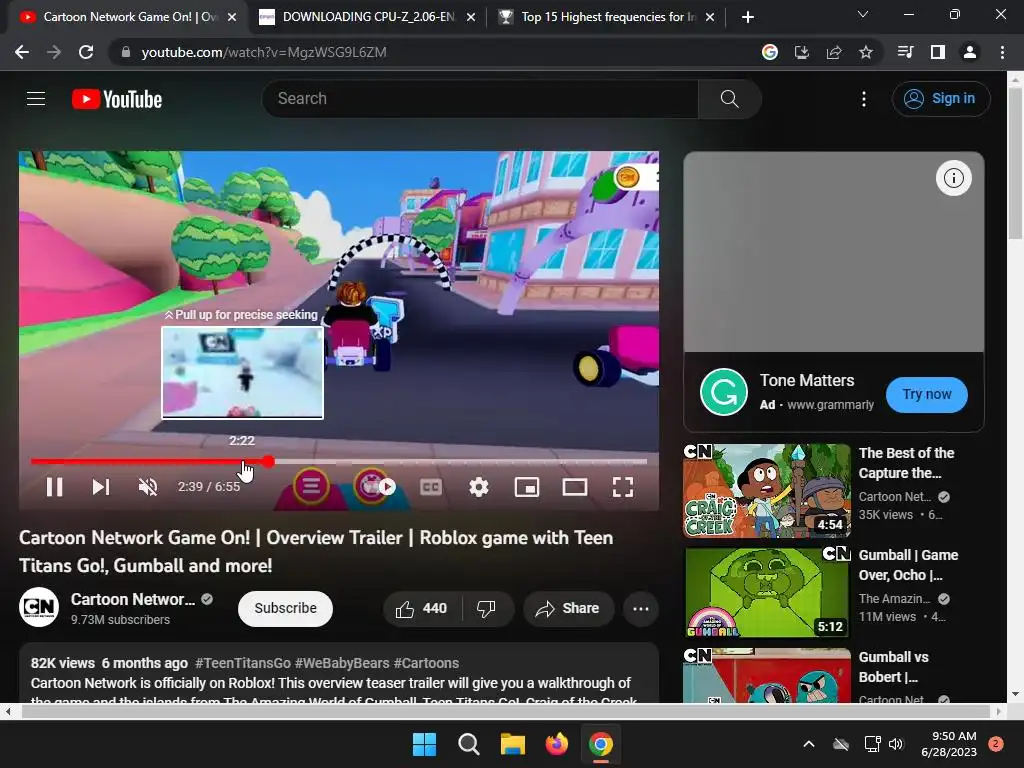1024x768 pixels.
Task: Open Gumball Game Over, Ocho video title
Action: pyautogui.click(x=908, y=565)
